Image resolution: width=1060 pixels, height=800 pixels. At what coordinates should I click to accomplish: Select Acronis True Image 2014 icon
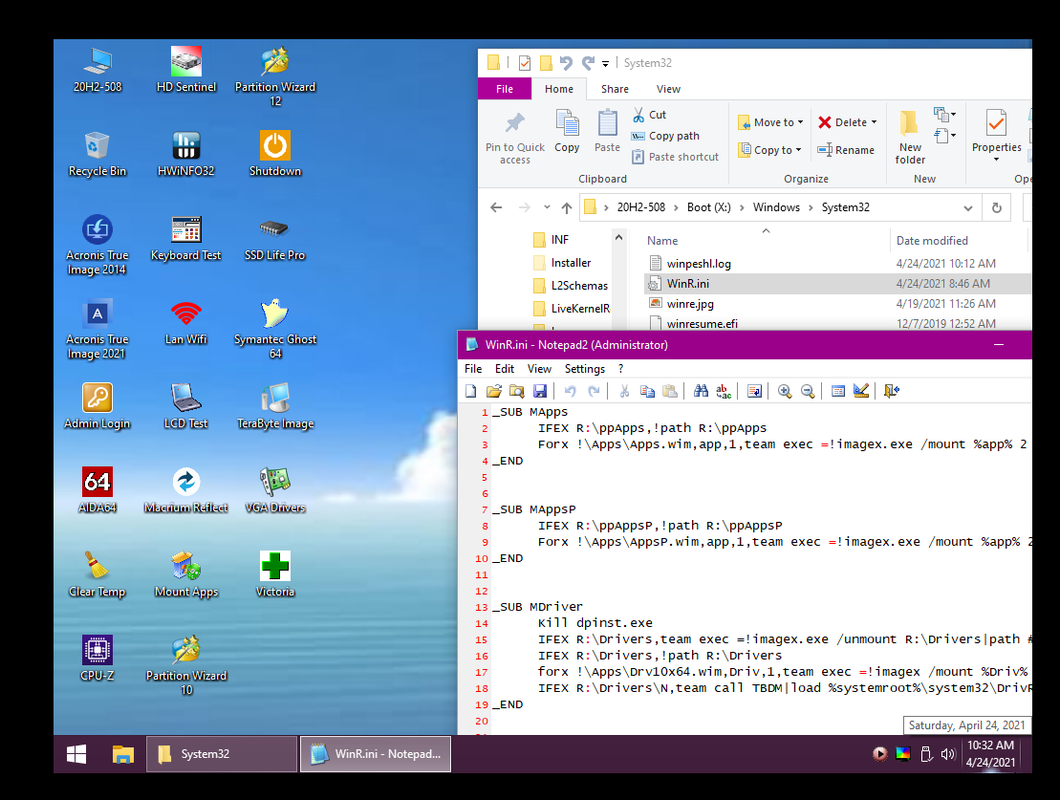coord(97,245)
